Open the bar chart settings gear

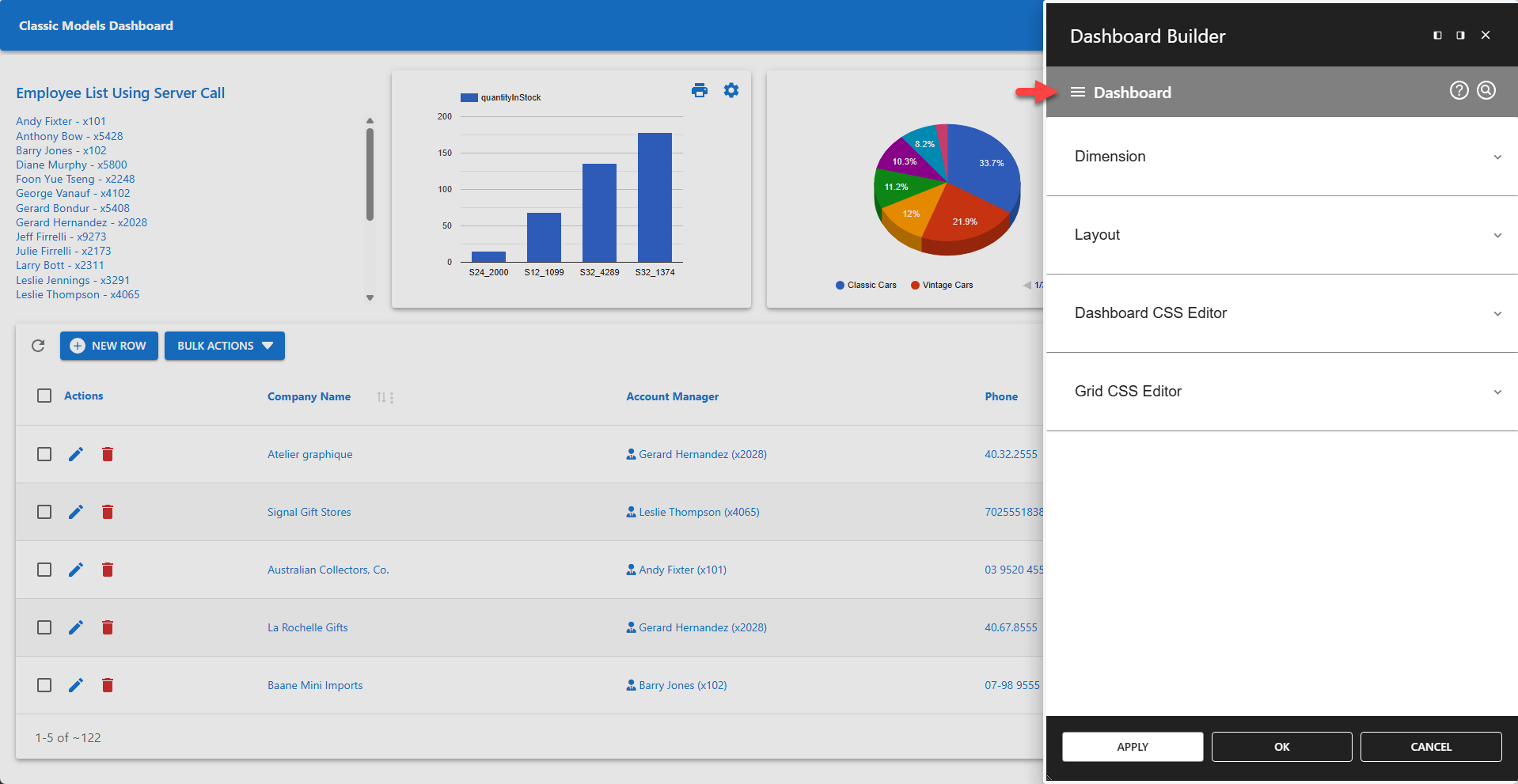point(731,90)
